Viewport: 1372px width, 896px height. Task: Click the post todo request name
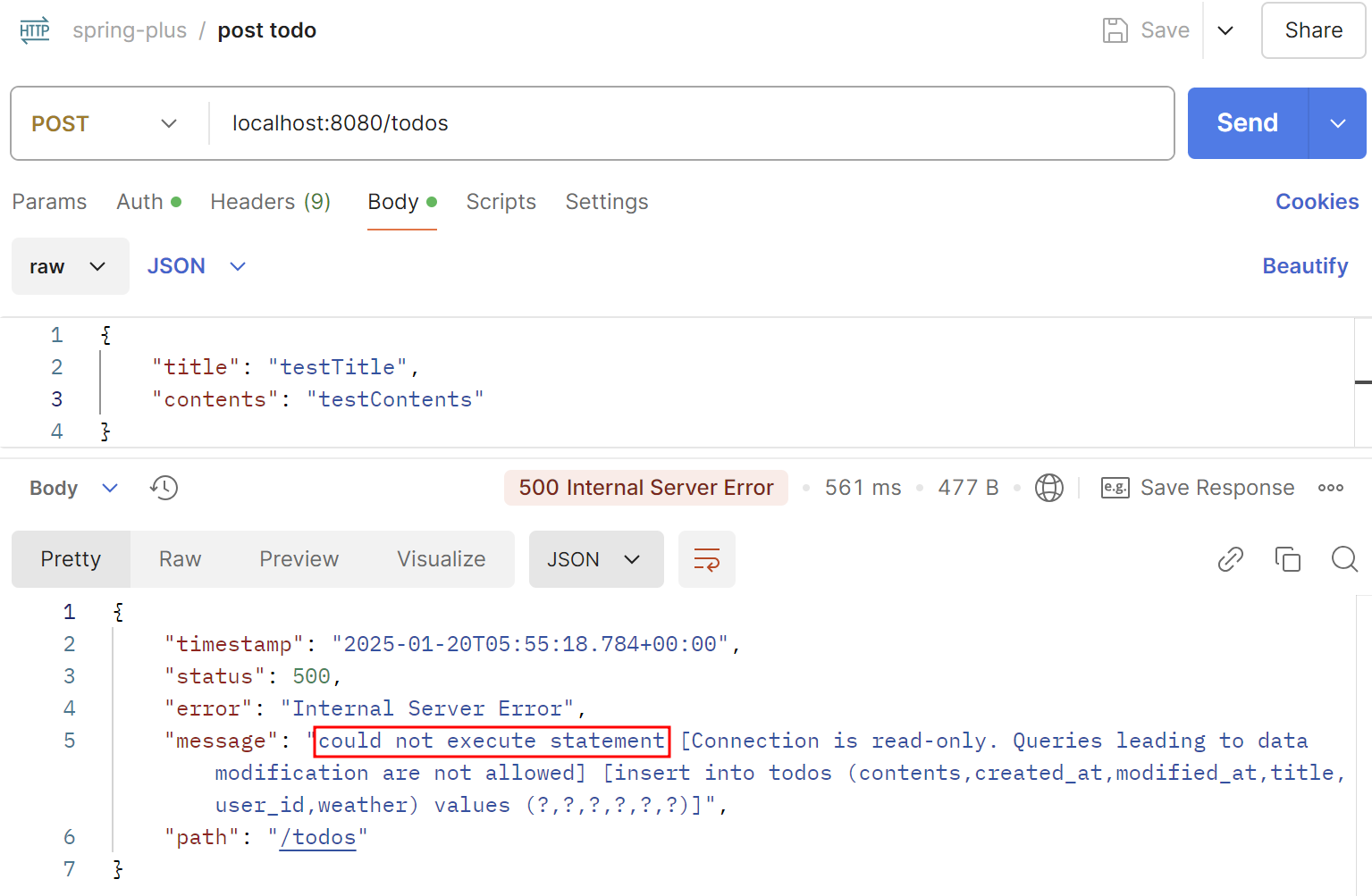tap(267, 30)
